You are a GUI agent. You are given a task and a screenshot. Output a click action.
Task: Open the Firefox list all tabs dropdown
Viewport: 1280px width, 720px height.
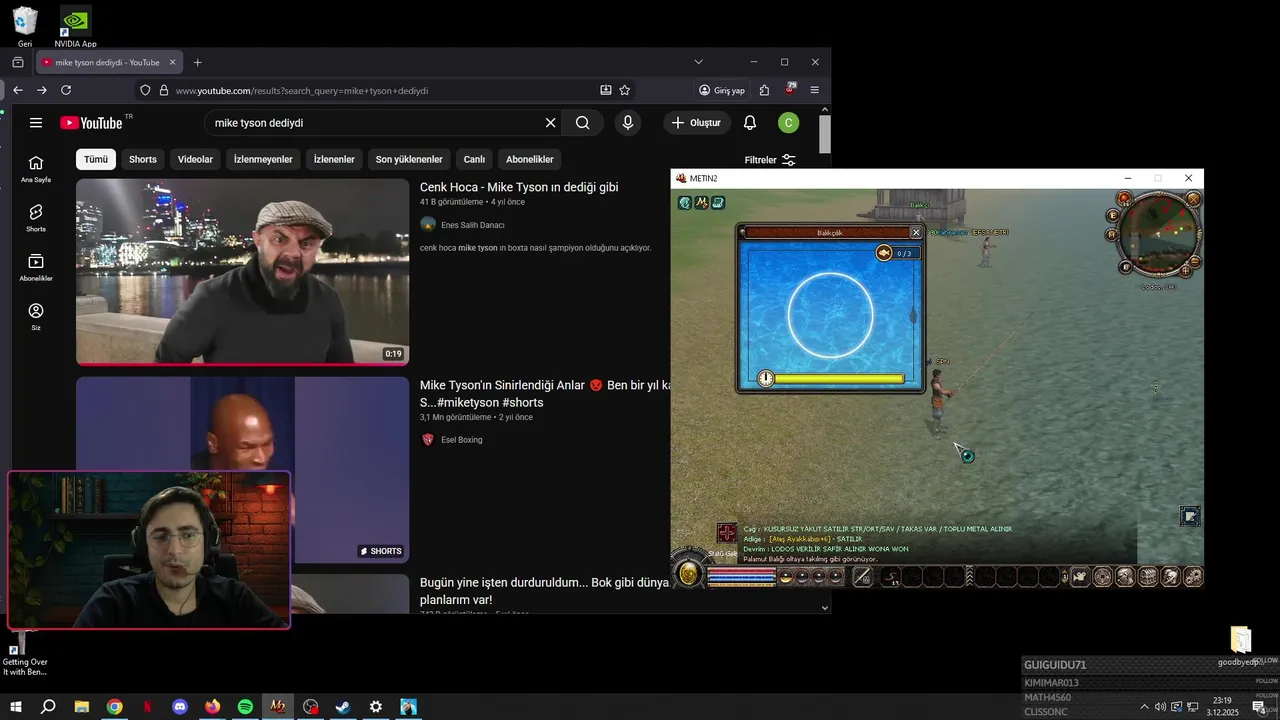click(x=698, y=62)
